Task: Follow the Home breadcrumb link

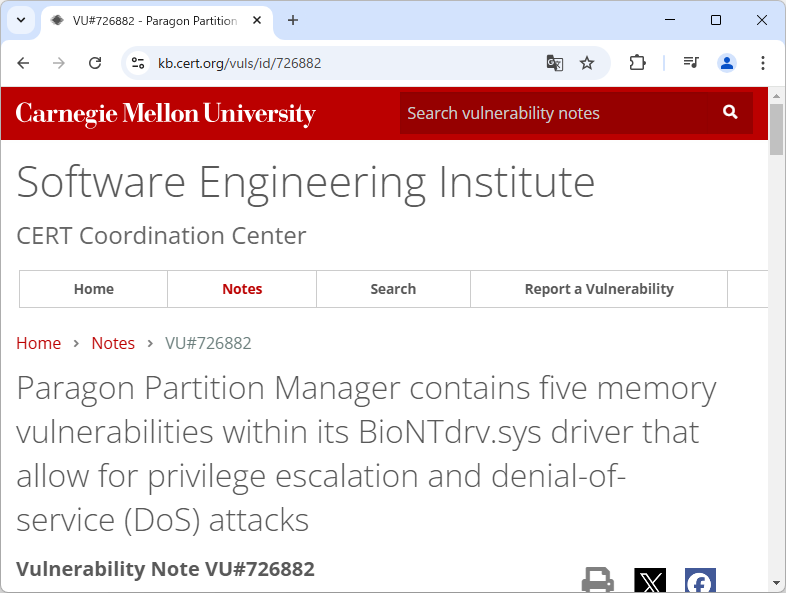Action: (39, 343)
